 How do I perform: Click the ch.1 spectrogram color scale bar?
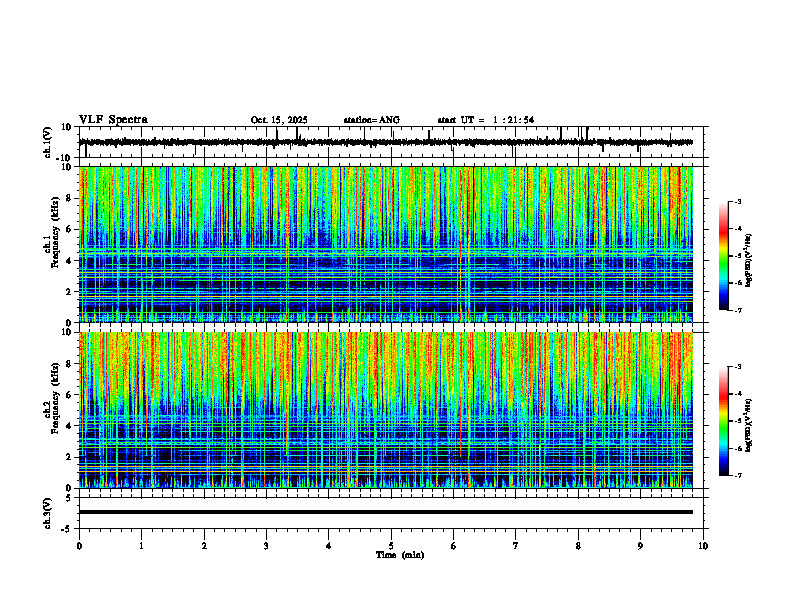tap(724, 256)
